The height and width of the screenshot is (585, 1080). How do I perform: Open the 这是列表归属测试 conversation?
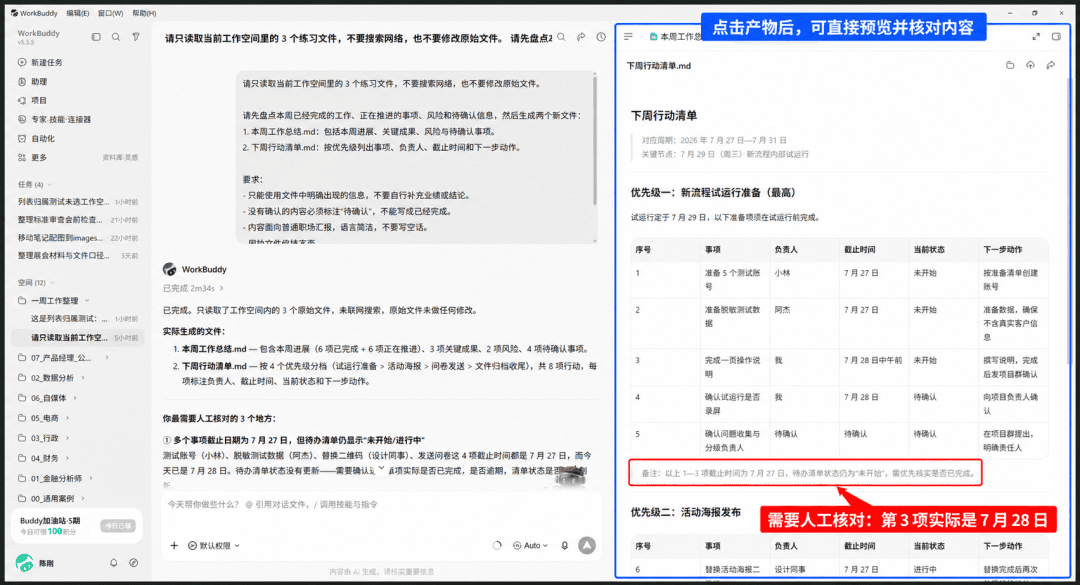tap(84, 319)
